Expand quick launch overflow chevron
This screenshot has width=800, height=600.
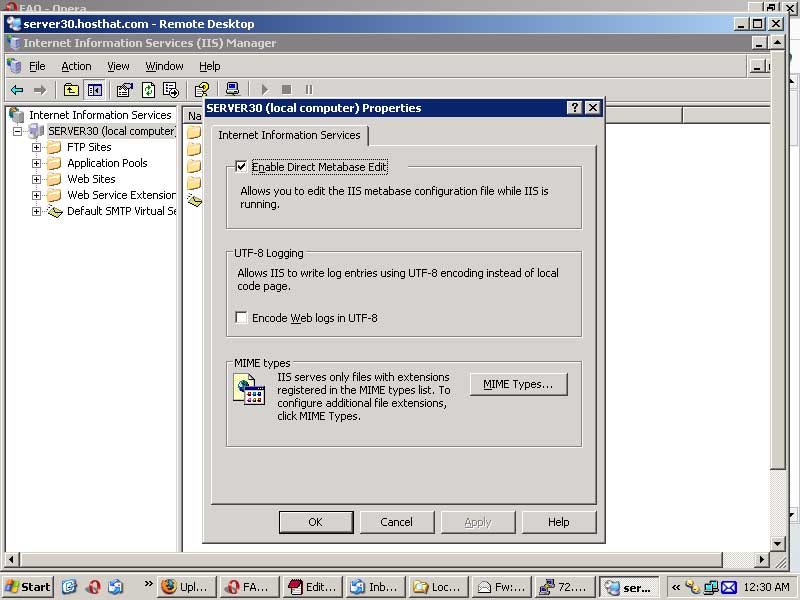tap(148, 583)
